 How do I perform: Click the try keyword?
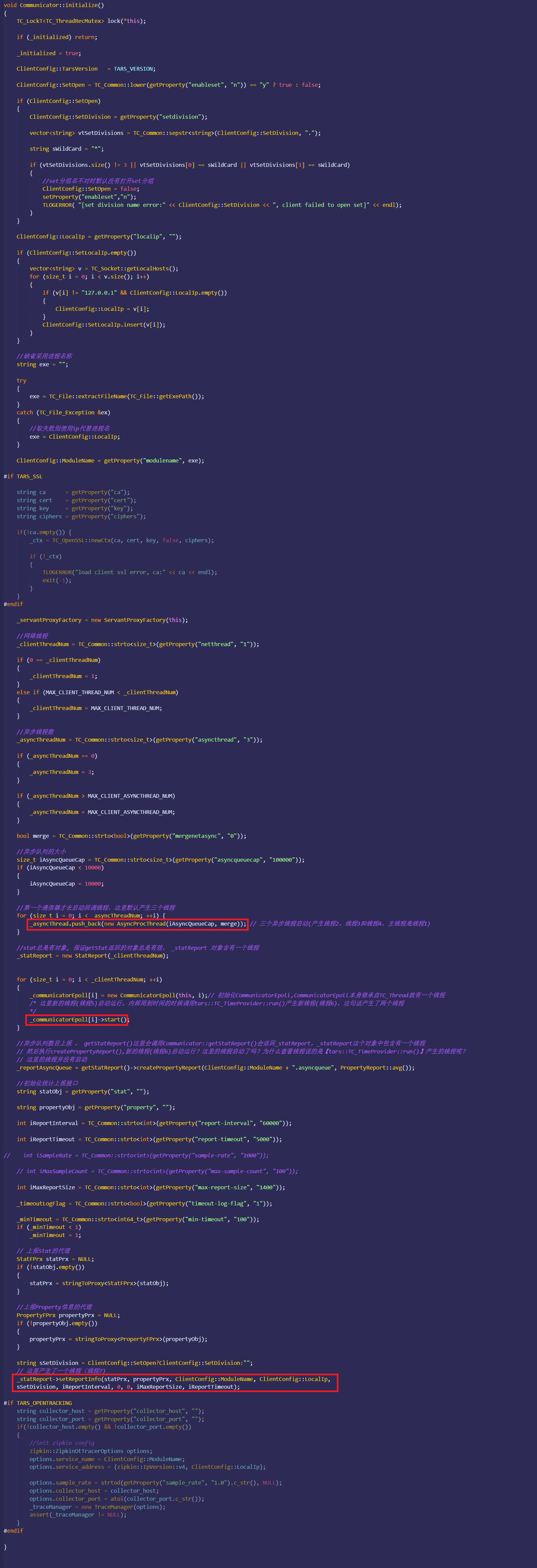coord(21,380)
